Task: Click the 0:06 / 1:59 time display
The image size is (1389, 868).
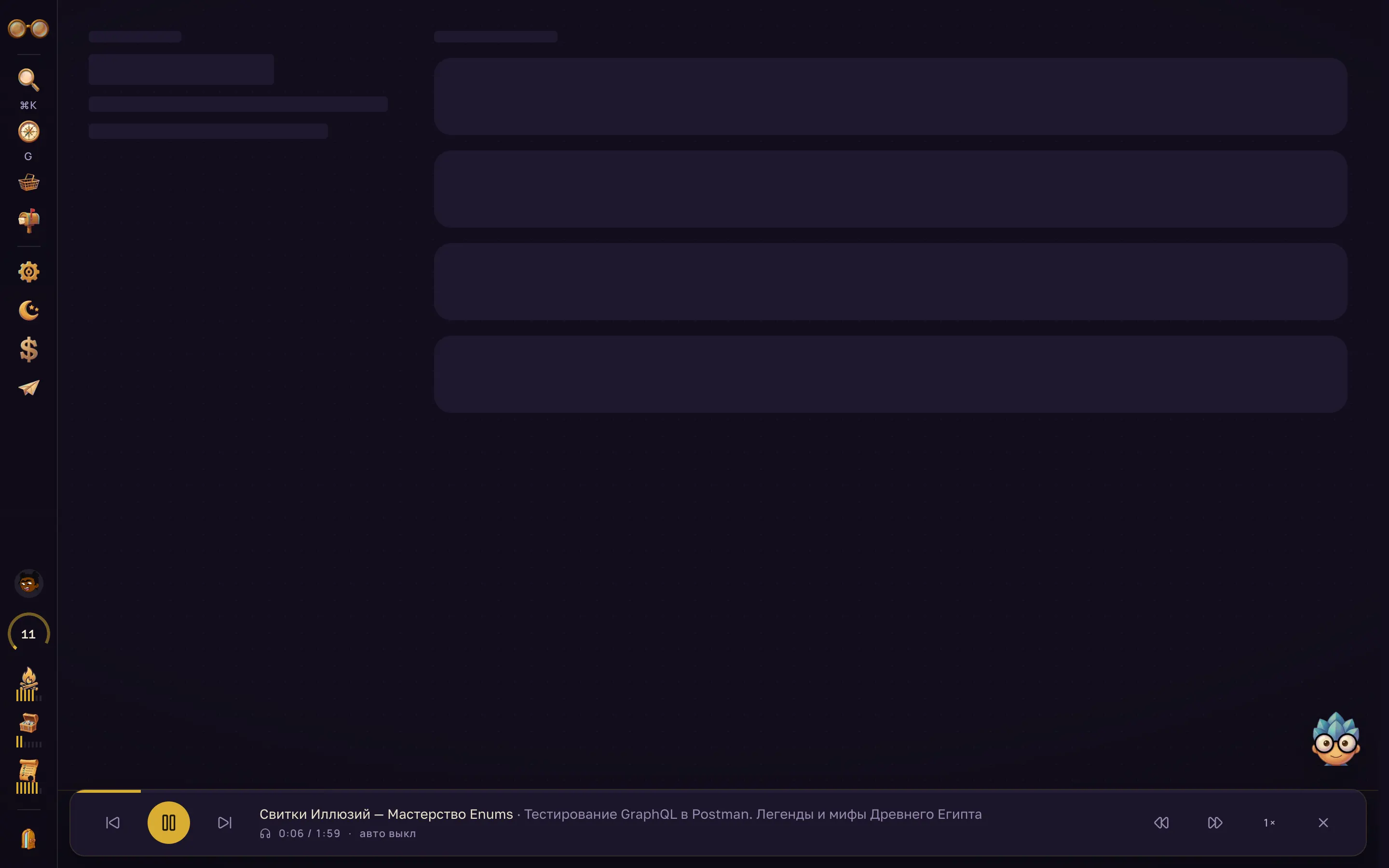Action: (309, 834)
